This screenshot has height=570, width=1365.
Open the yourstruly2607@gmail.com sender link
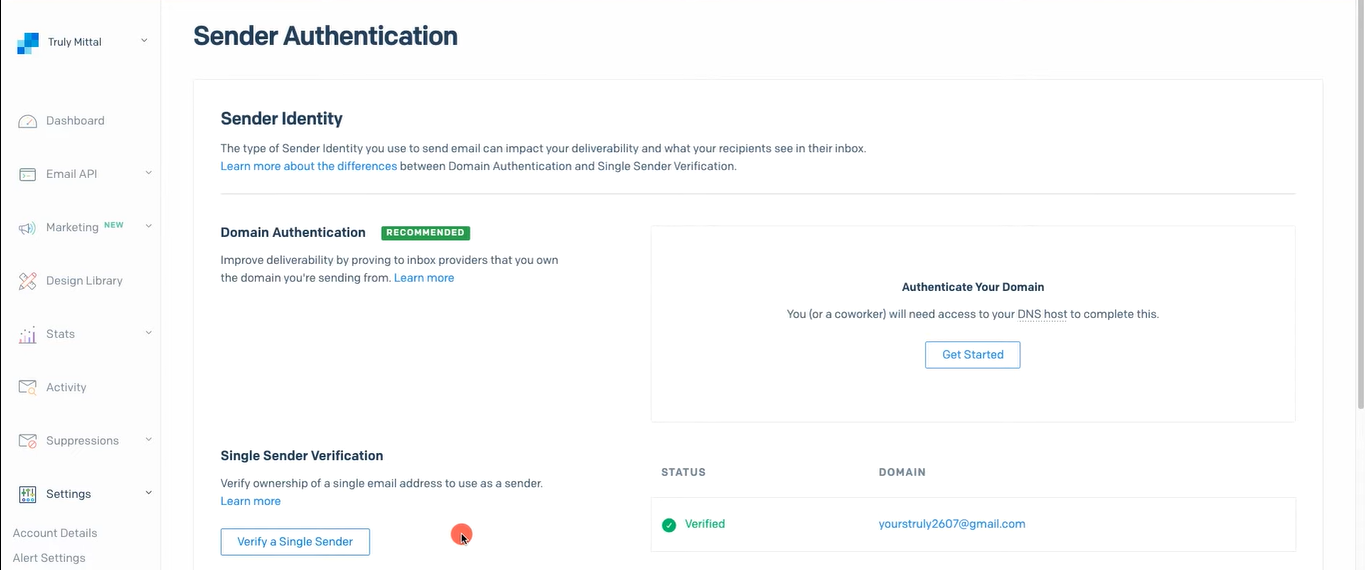(x=952, y=524)
